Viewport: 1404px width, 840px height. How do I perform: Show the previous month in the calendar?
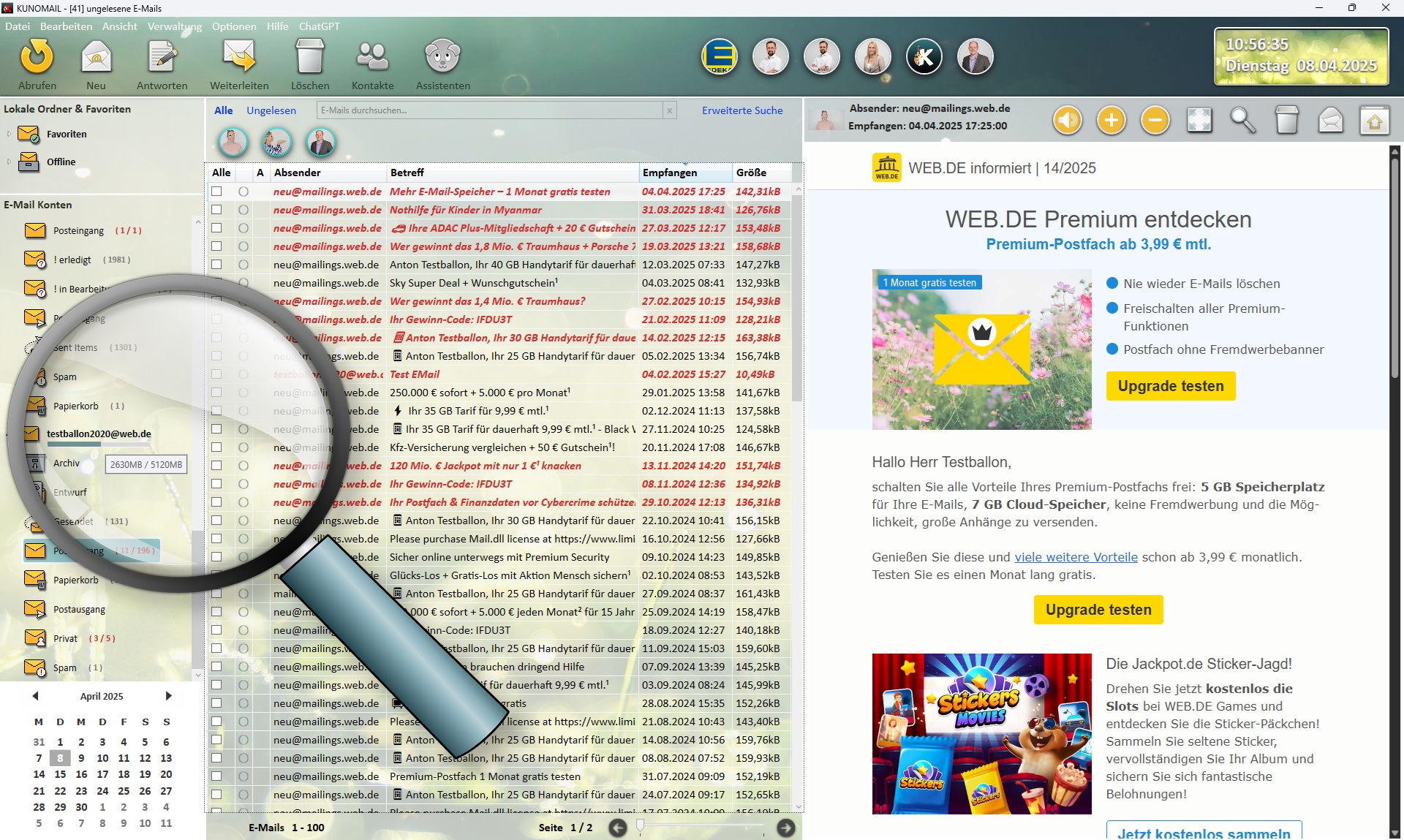(35, 696)
